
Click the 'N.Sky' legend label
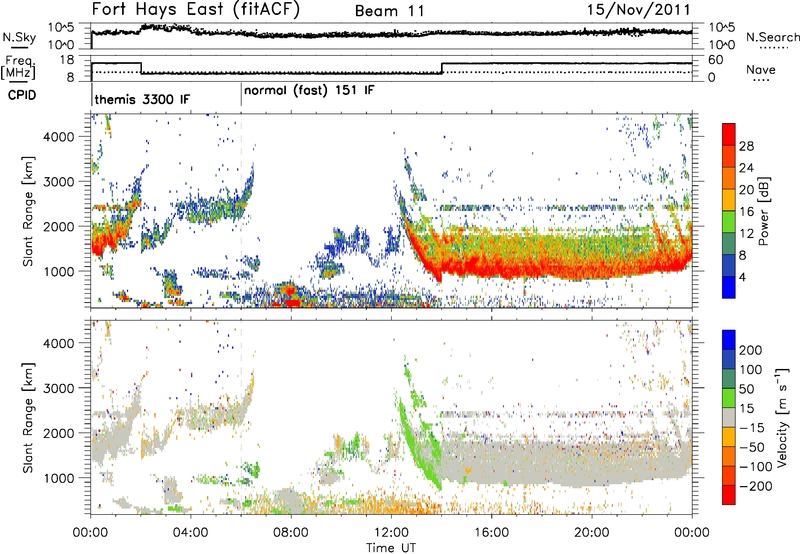pyautogui.click(x=19, y=37)
